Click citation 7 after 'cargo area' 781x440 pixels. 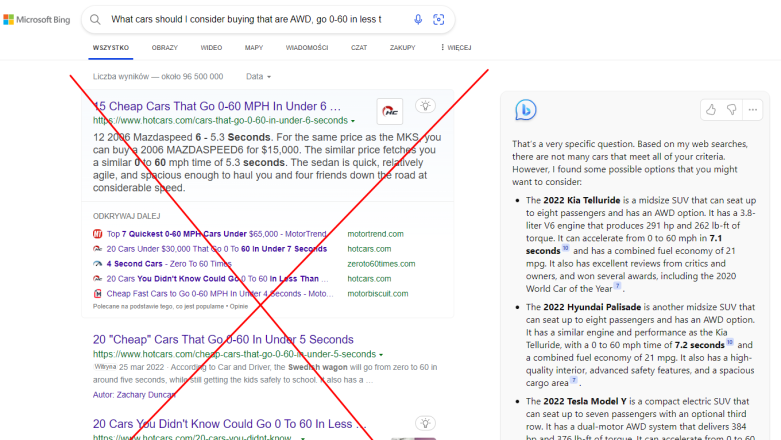[x=574, y=380]
